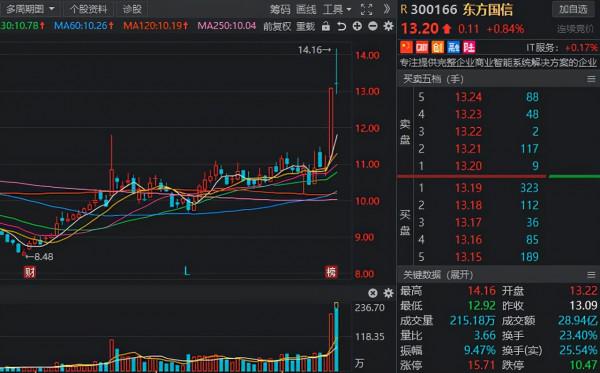Open the 多周期图 period dropdown

(x=30, y=9)
